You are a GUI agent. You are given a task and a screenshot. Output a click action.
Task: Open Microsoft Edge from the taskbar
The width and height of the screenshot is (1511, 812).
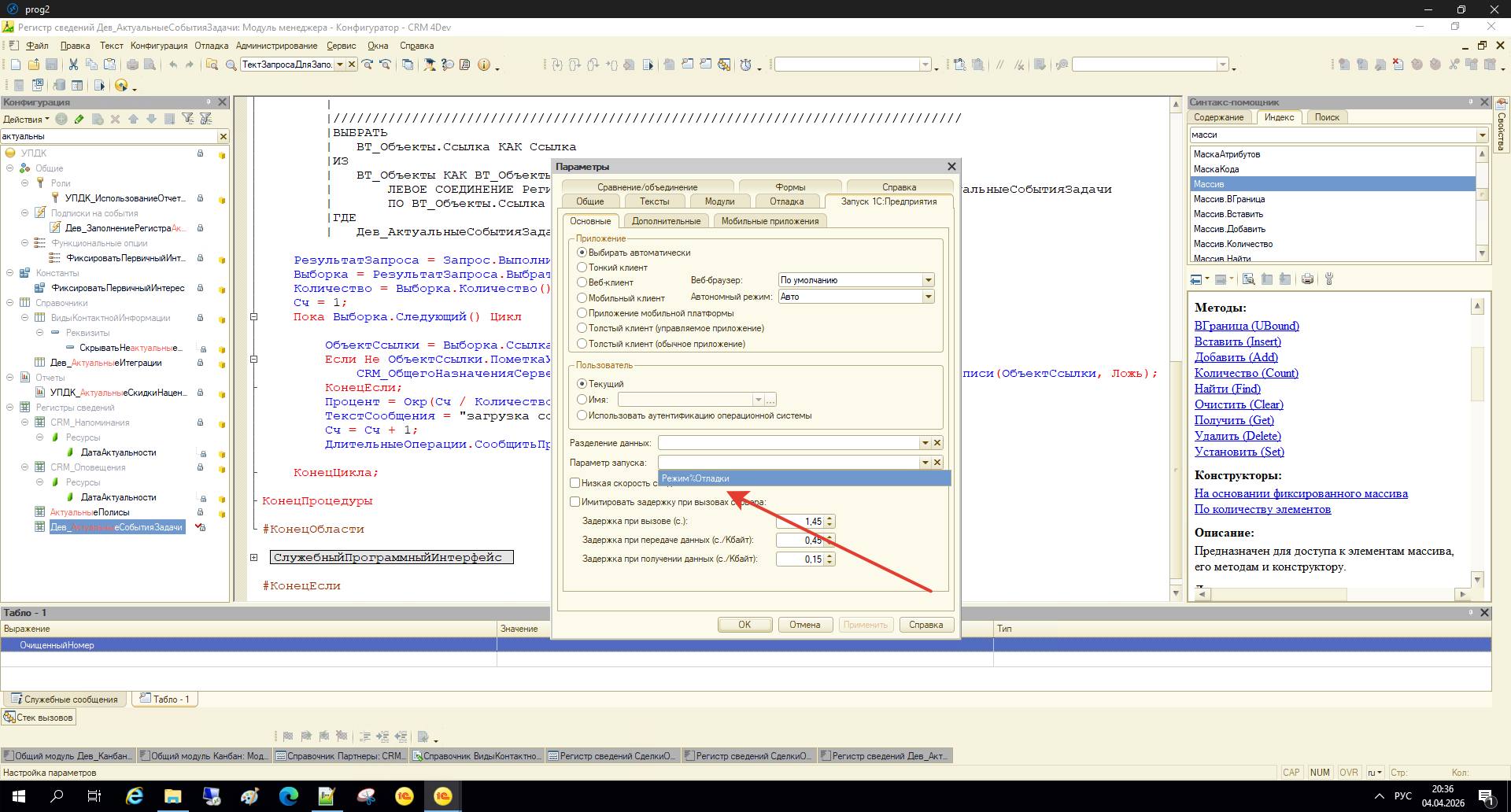[x=289, y=796]
